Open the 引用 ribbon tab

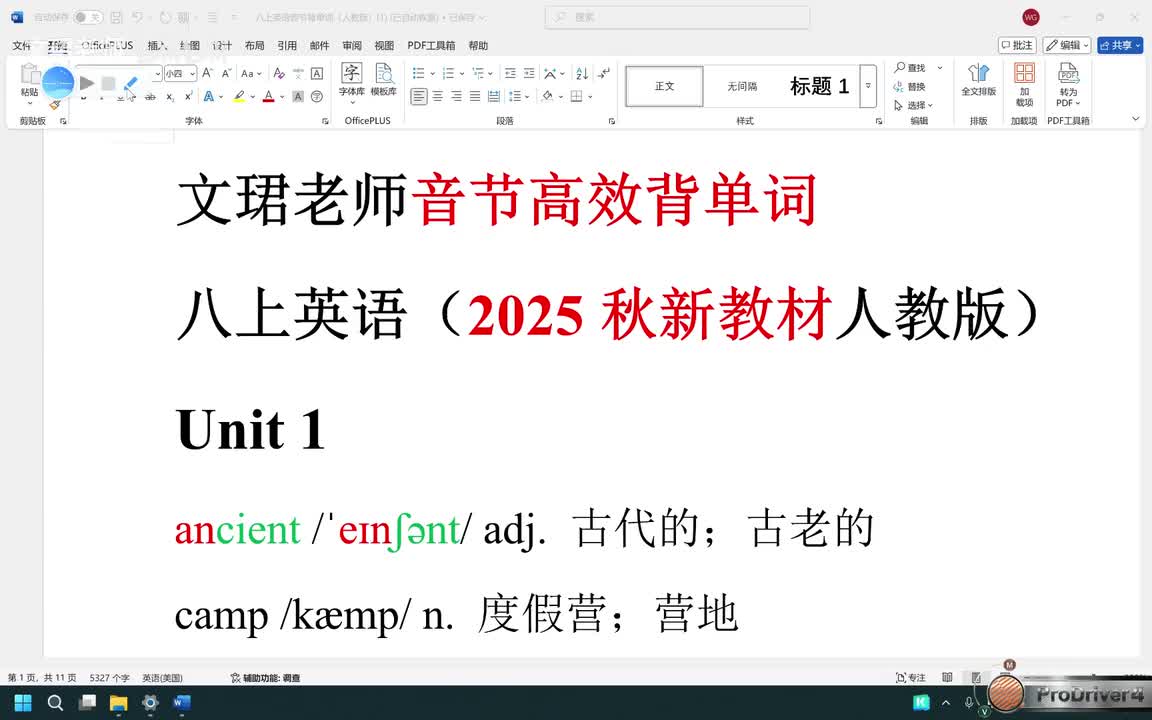[287, 46]
